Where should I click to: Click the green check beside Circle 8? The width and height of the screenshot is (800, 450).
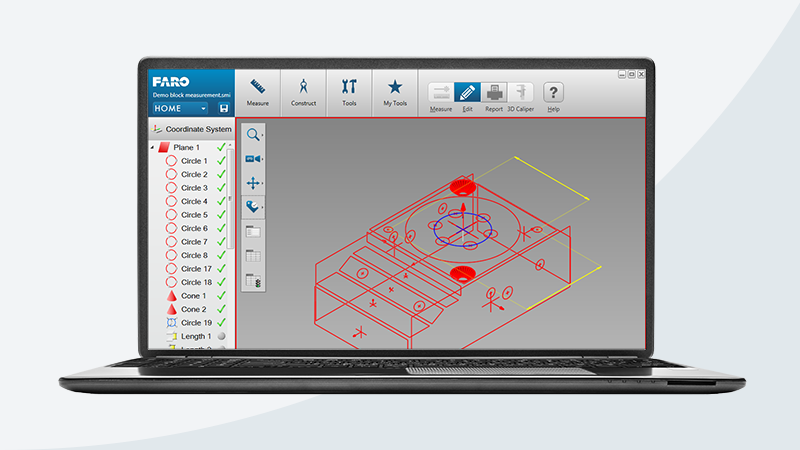click(221, 255)
